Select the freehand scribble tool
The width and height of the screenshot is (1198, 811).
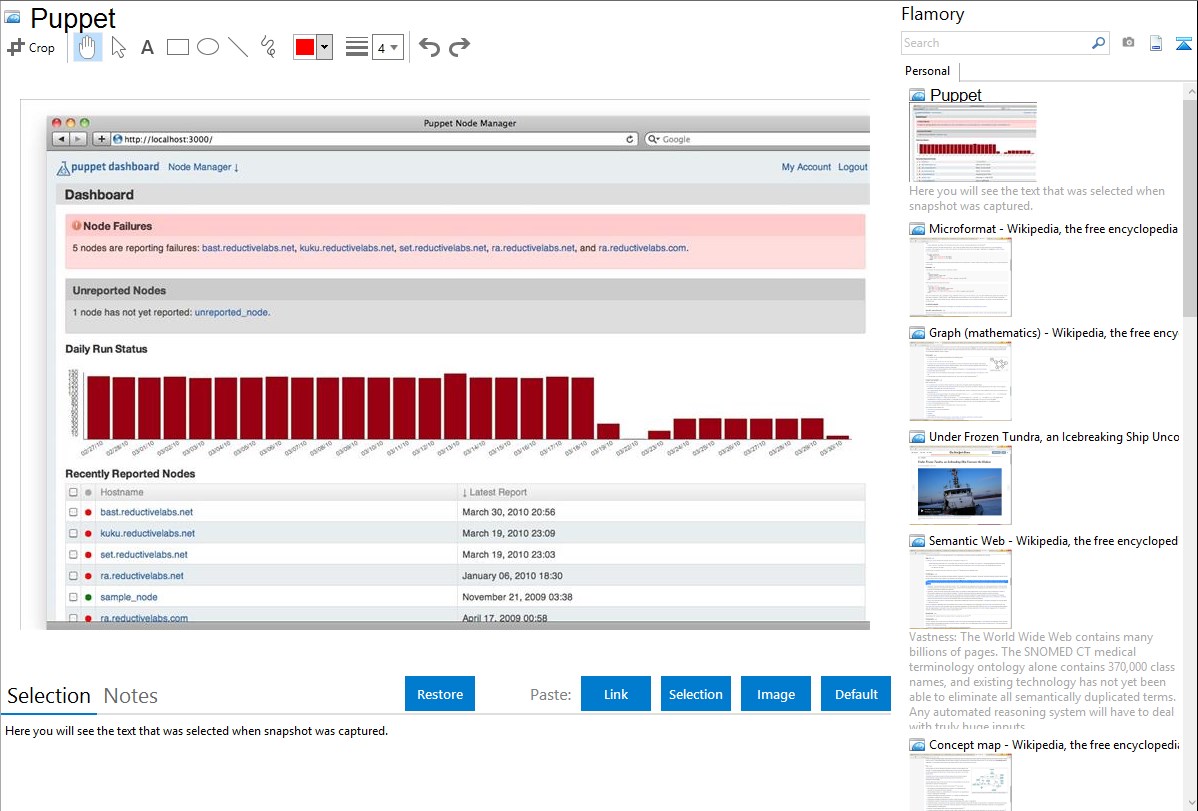point(268,47)
